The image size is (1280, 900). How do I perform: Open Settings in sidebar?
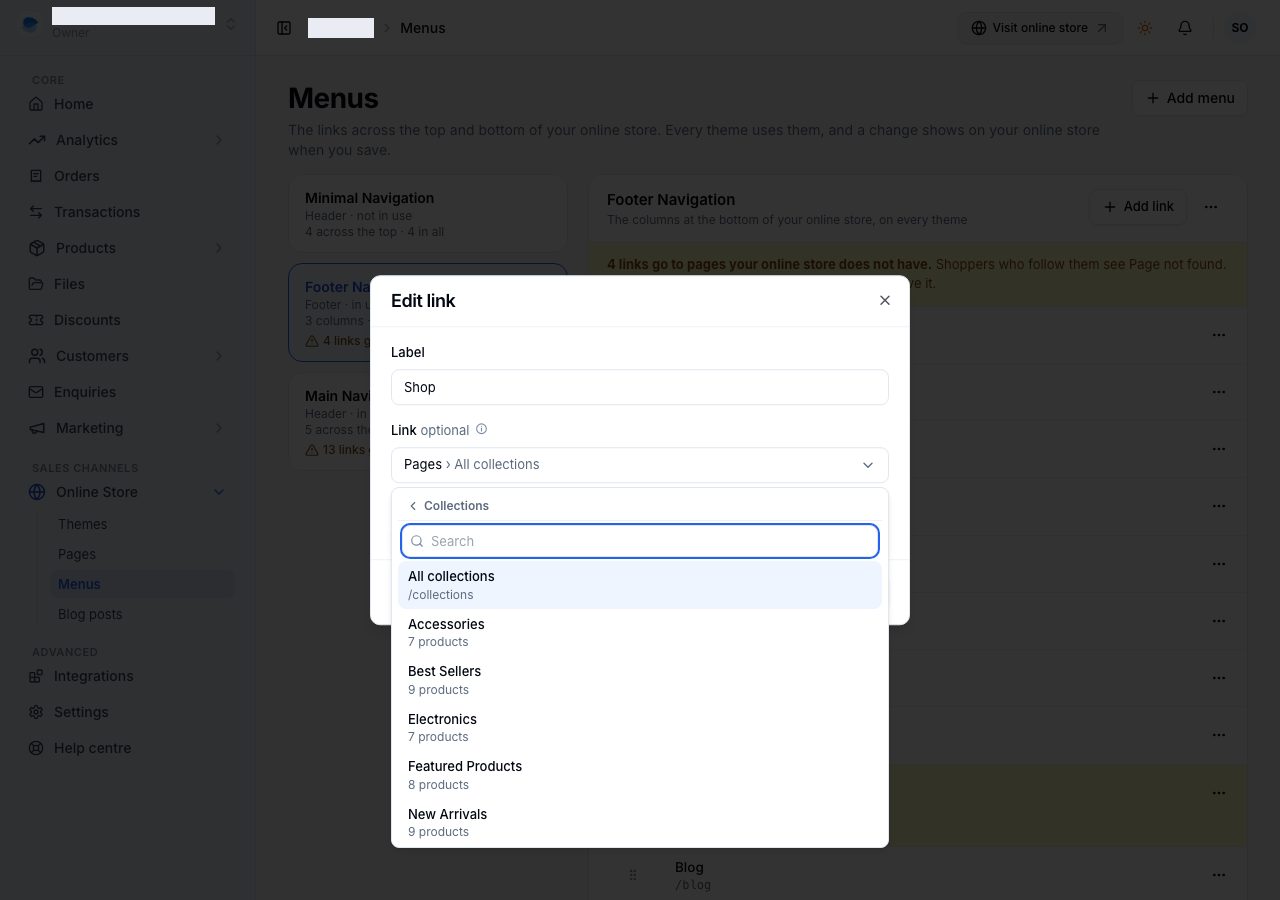point(127,712)
